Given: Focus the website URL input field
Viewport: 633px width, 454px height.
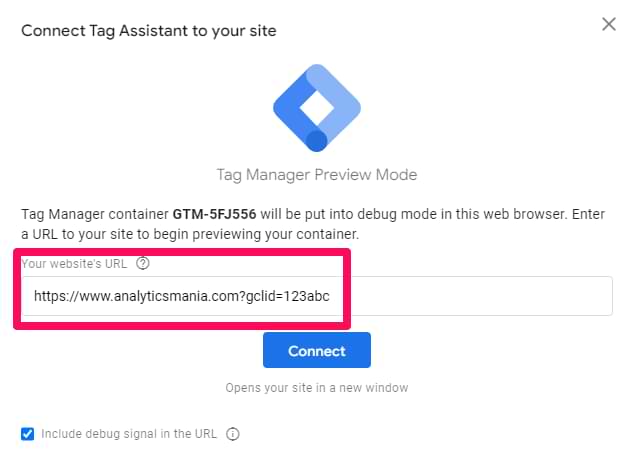Looking at the screenshot, I should pos(317,296).
